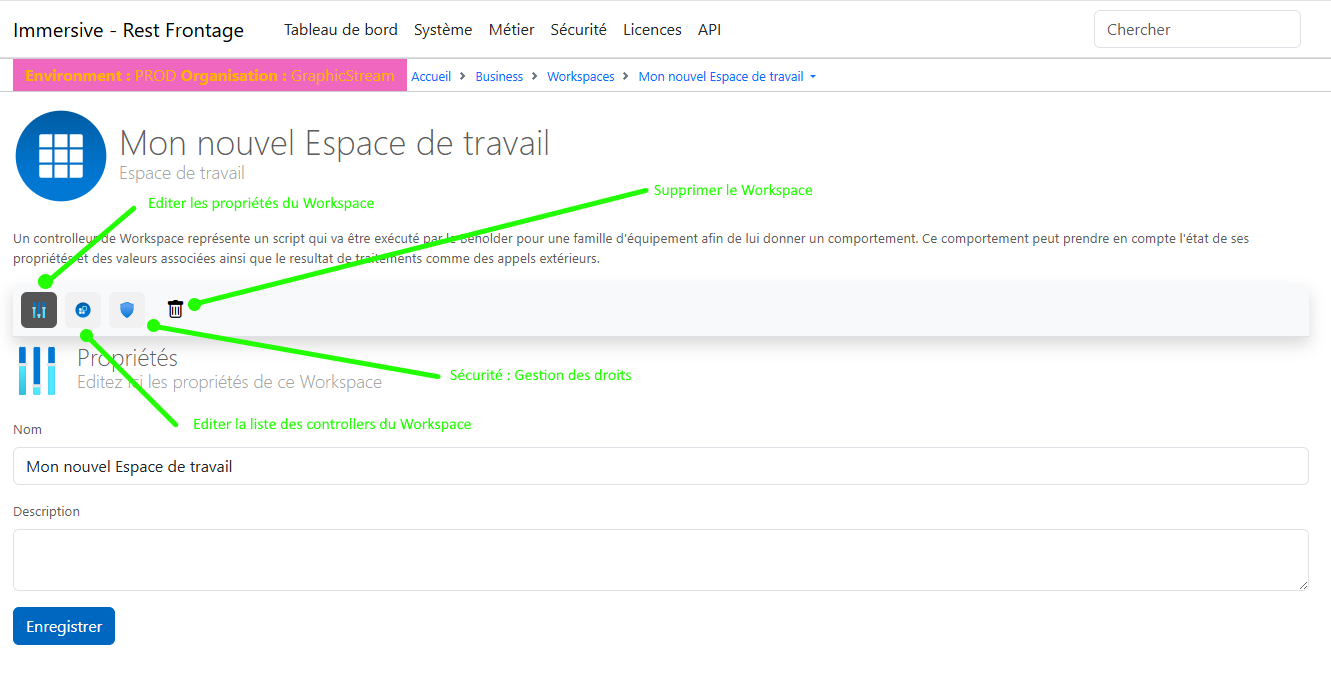Go back to Workspaces breadcrumb
1331x682 pixels.
click(580, 77)
